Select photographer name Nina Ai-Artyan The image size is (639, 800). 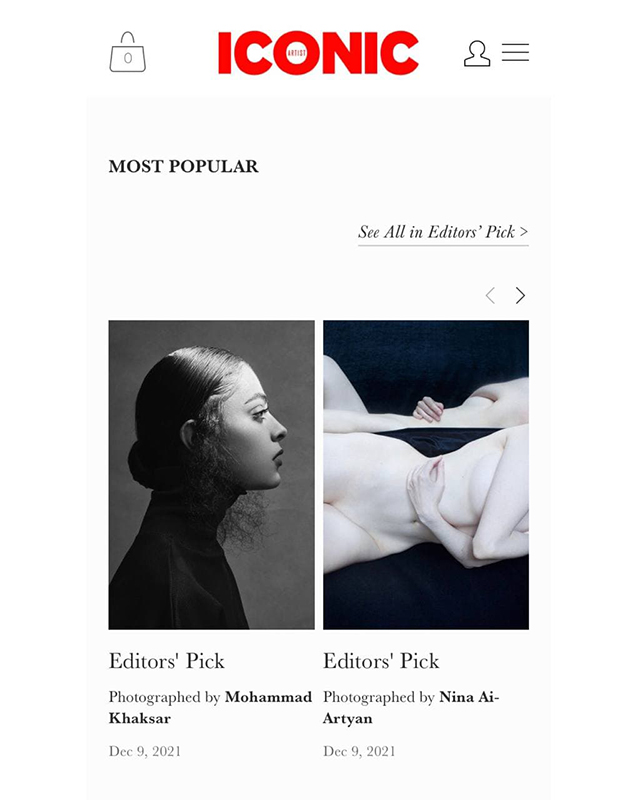[411, 708]
